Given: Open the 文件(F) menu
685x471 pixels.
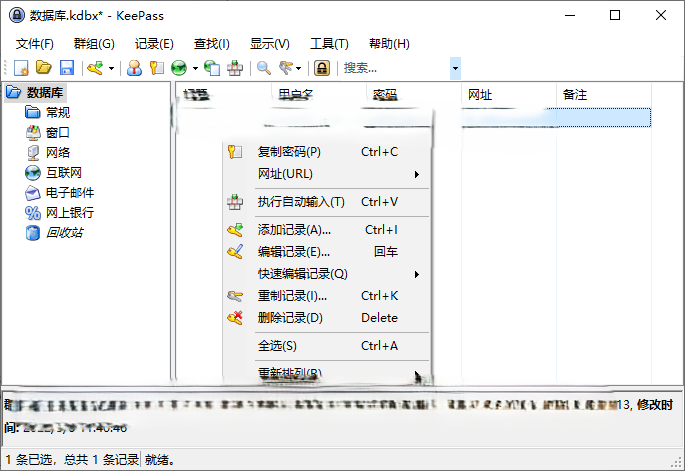Looking at the screenshot, I should pyautogui.click(x=35, y=44).
